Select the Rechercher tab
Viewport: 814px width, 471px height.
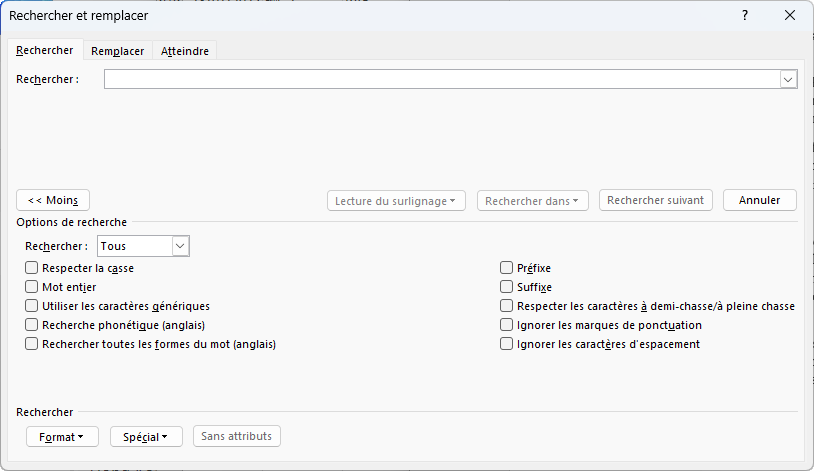(x=44, y=51)
